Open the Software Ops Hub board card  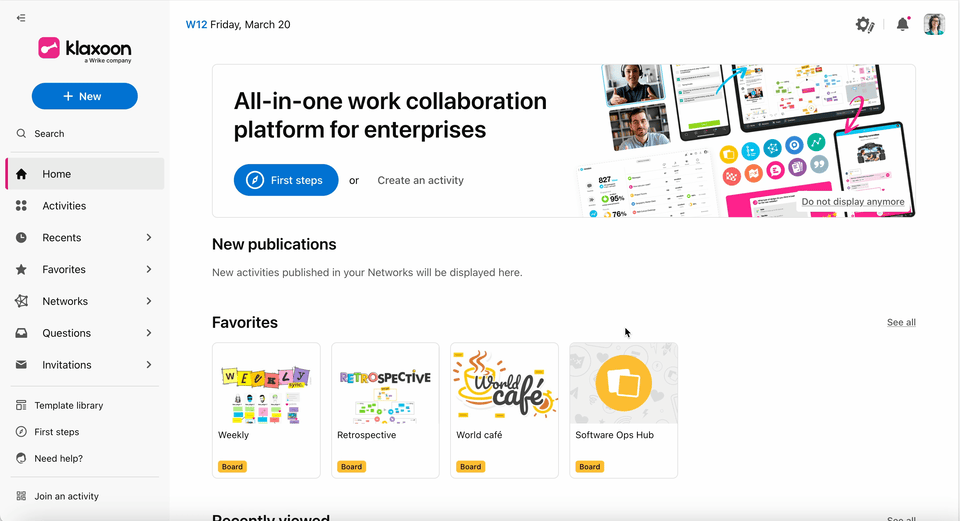(x=623, y=410)
